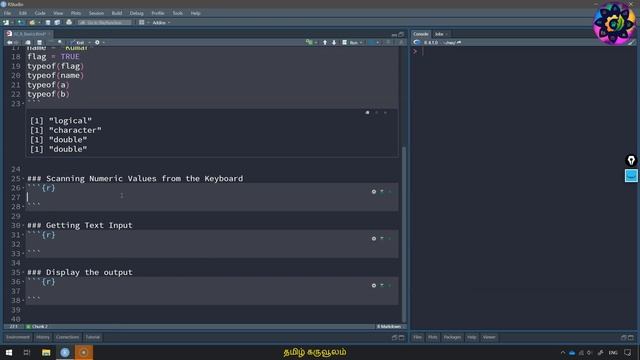Open an existing file from the toolbar
The width and height of the screenshot is (640, 360).
click(32, 22)
